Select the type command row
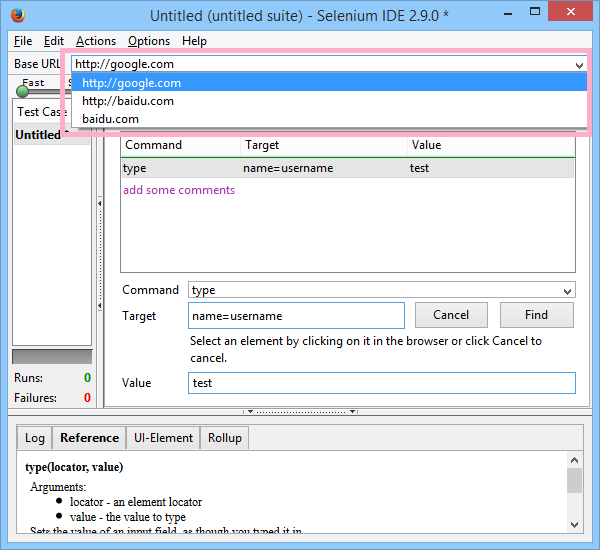Viewport: 600px width, 550px height. (x=347, y=168)
